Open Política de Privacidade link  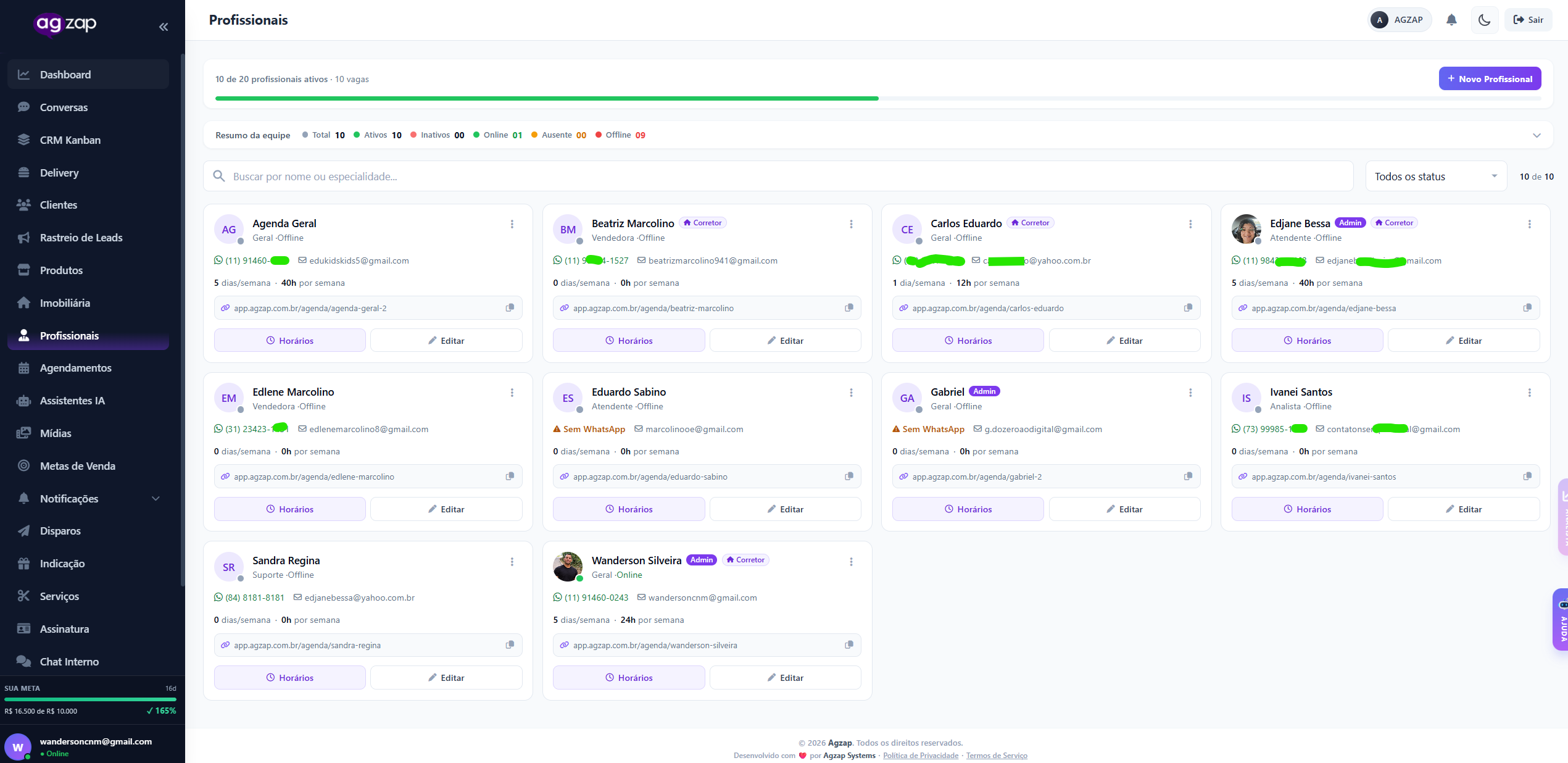tap(921, 756)
